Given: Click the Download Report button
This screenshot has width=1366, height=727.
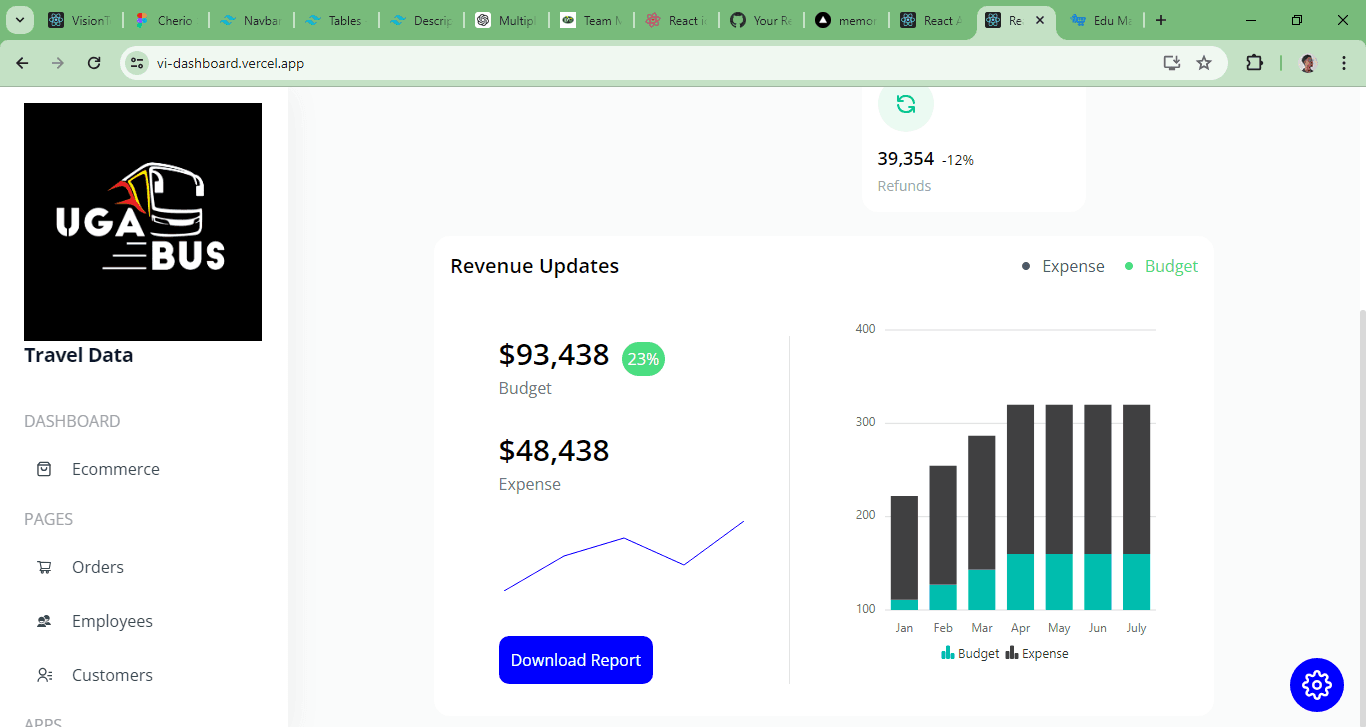Looking at the screenshot, I should pos(575,660).
